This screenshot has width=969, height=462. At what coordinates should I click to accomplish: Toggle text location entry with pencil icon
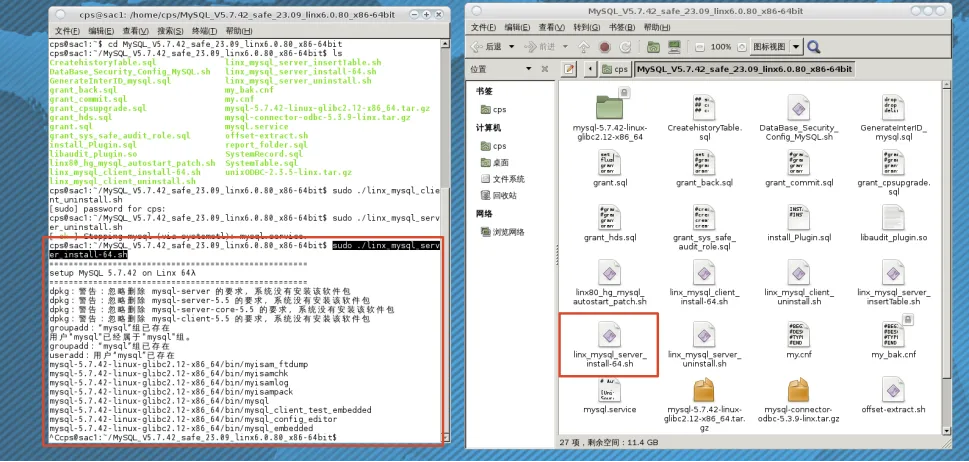pos(569,69)
